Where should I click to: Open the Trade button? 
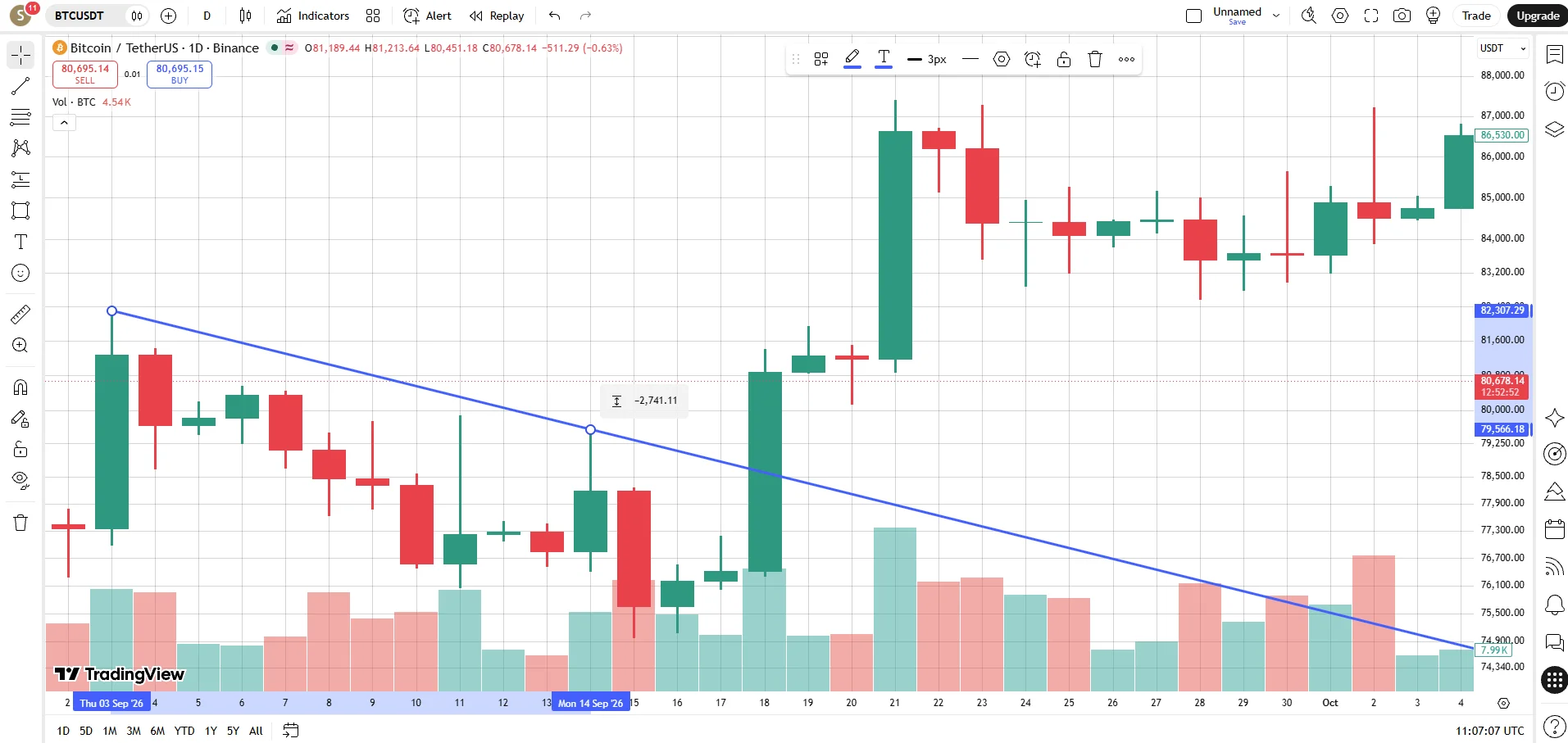(x=1476, y=16)
